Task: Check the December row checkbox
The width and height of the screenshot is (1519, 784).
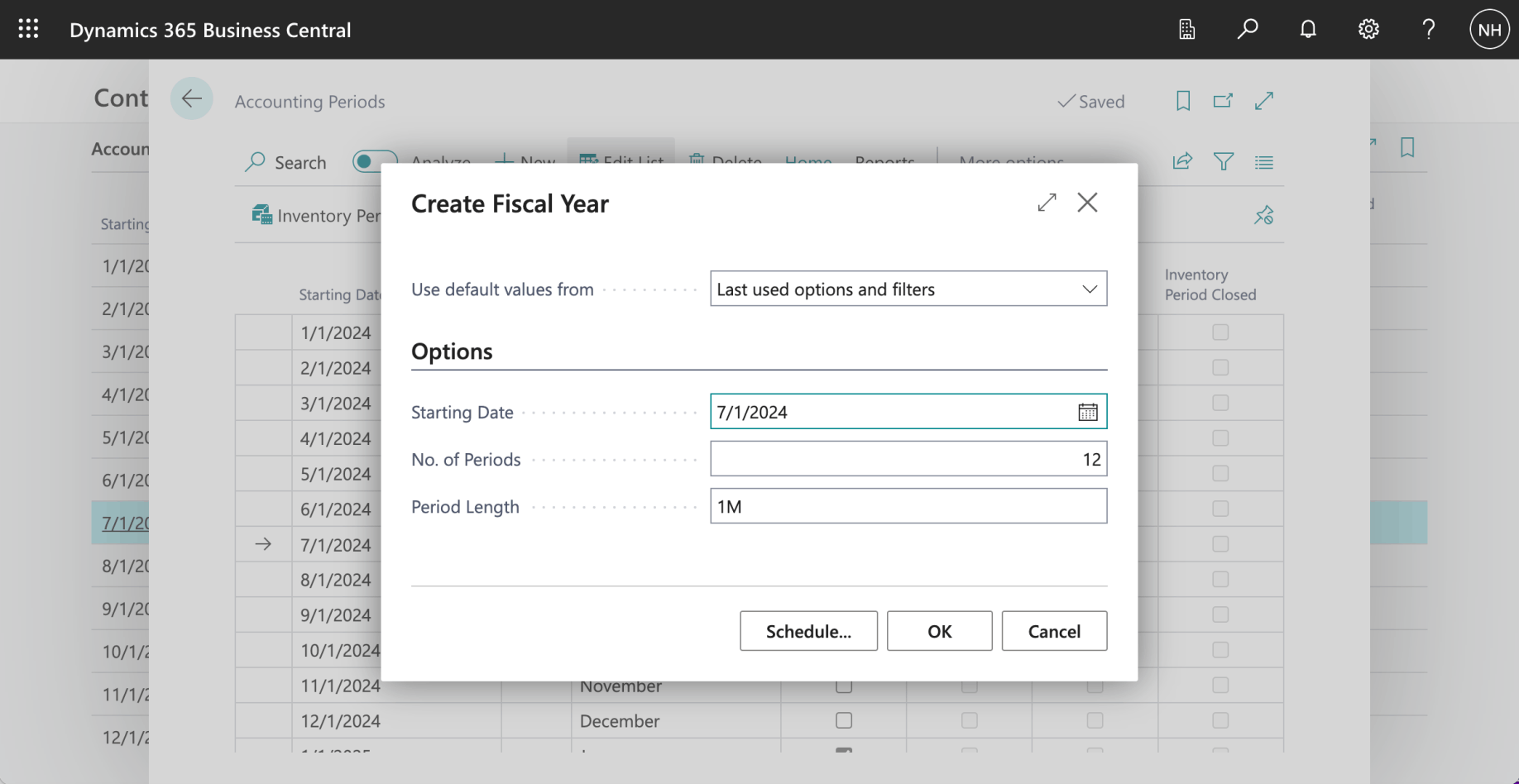Action: click(x=844, y=720)
